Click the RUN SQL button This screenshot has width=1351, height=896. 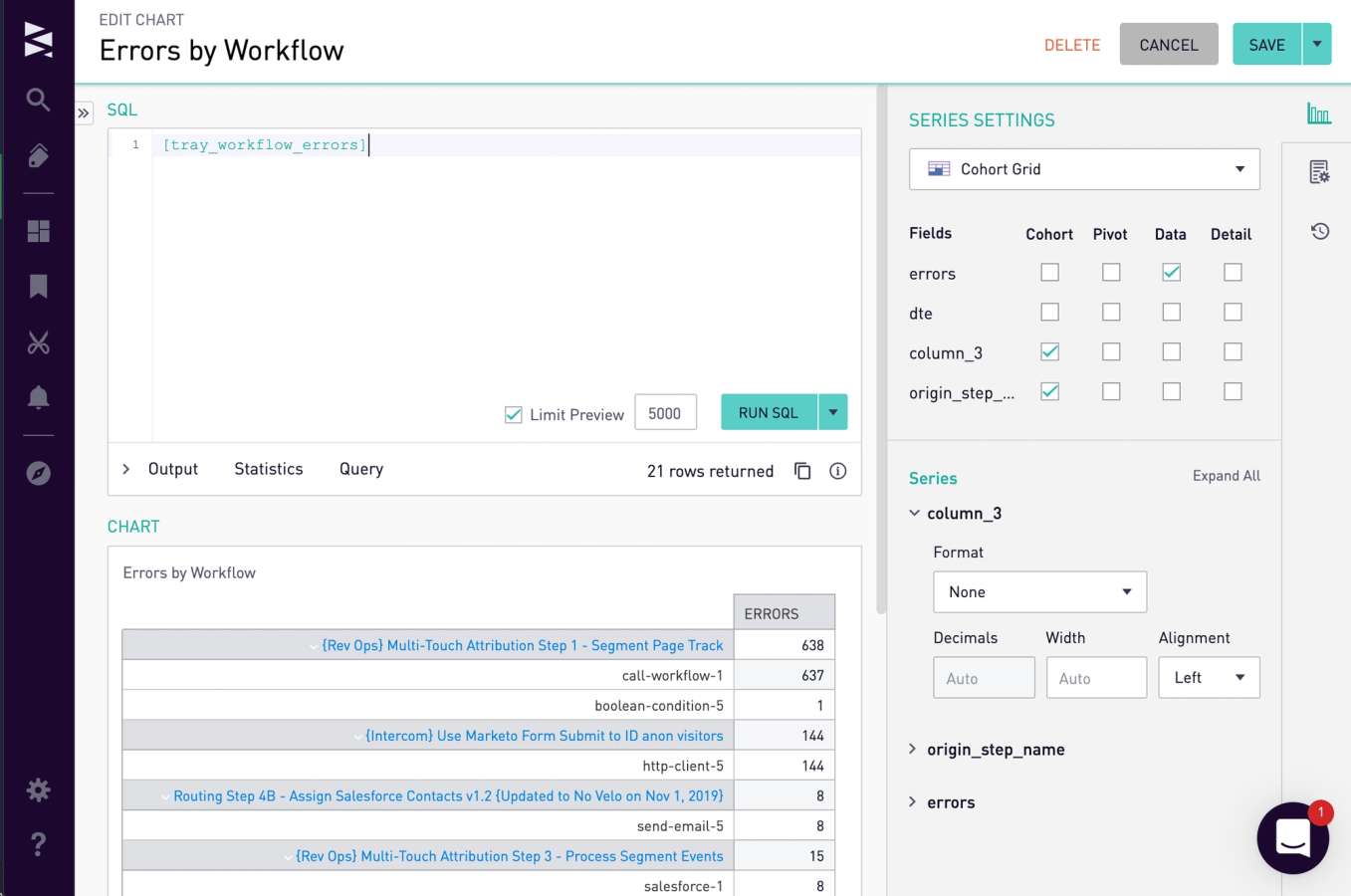(769, 412)
